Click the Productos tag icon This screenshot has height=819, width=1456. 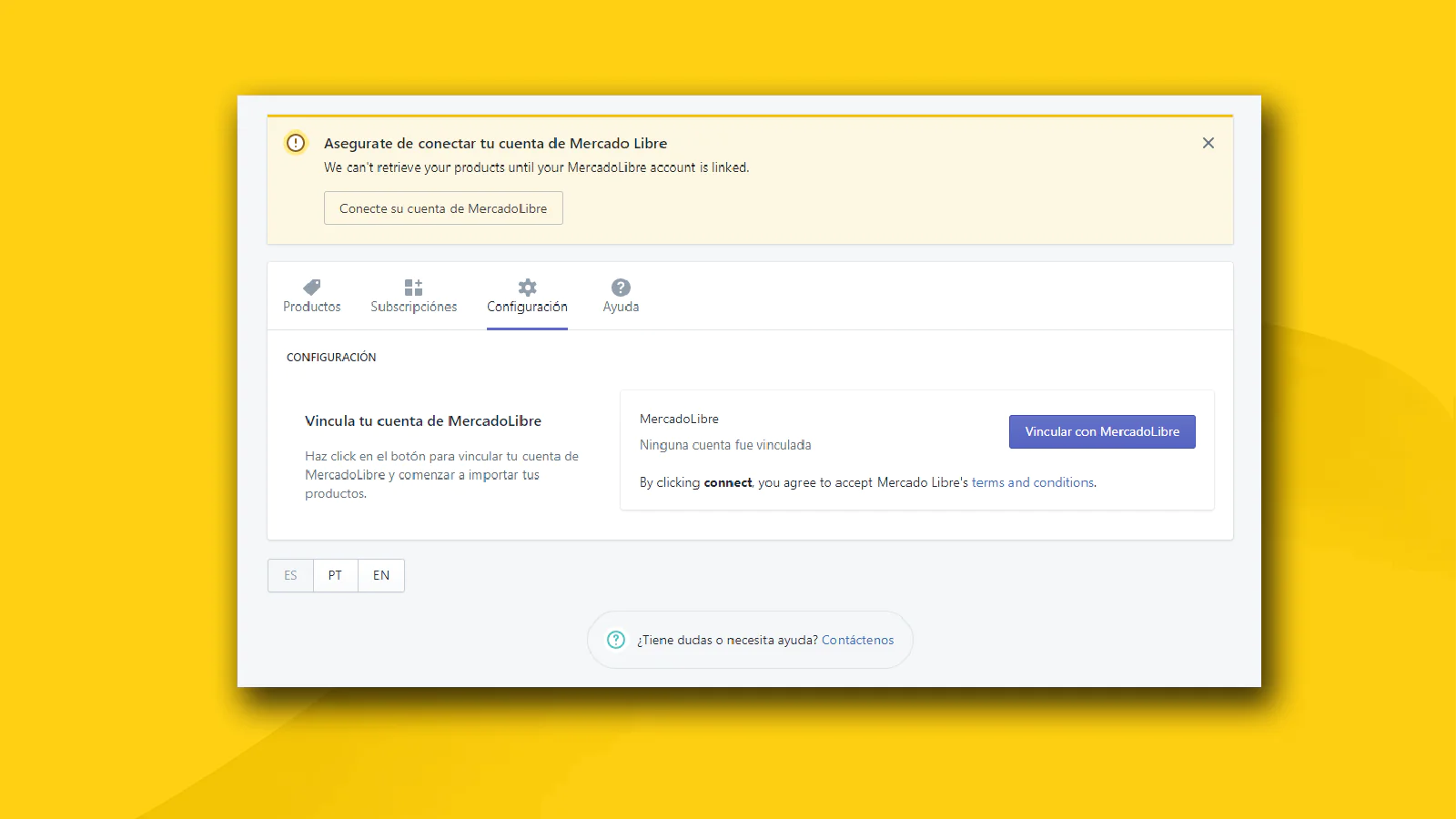(x=311, y=288)
